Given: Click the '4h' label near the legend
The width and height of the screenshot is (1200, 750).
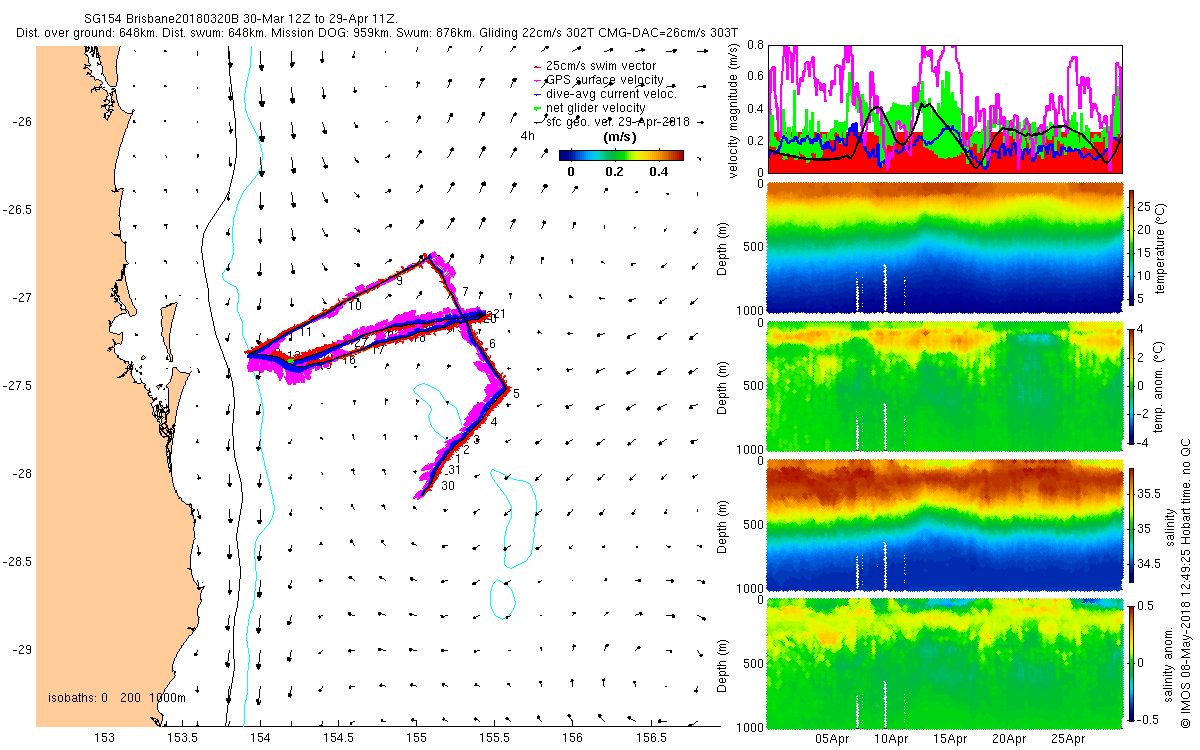Looking at the screenshot, I should click(x=527, y=135).
